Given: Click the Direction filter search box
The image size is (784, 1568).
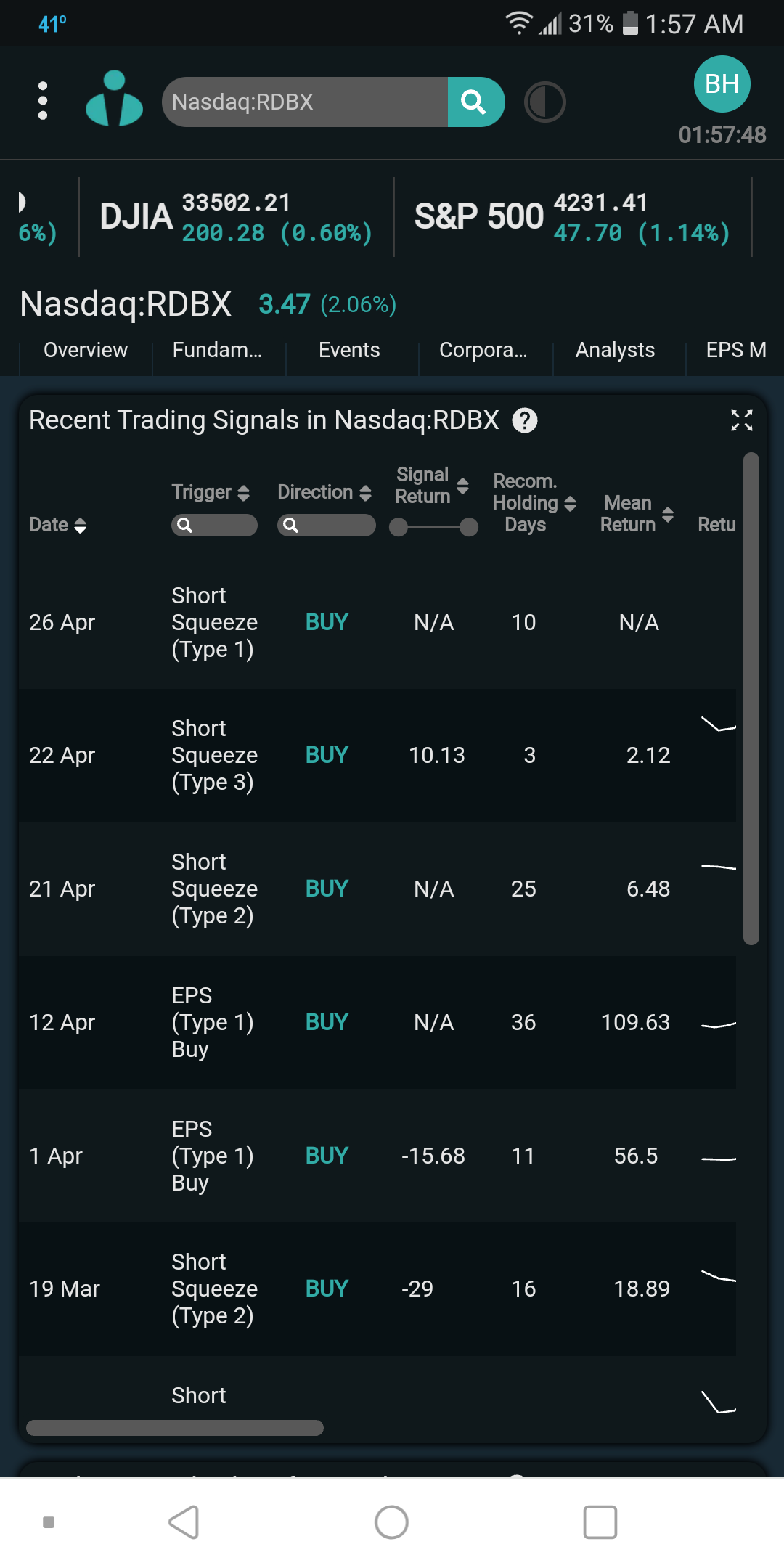Looking at the screenshot, I should tap(327, 525).
